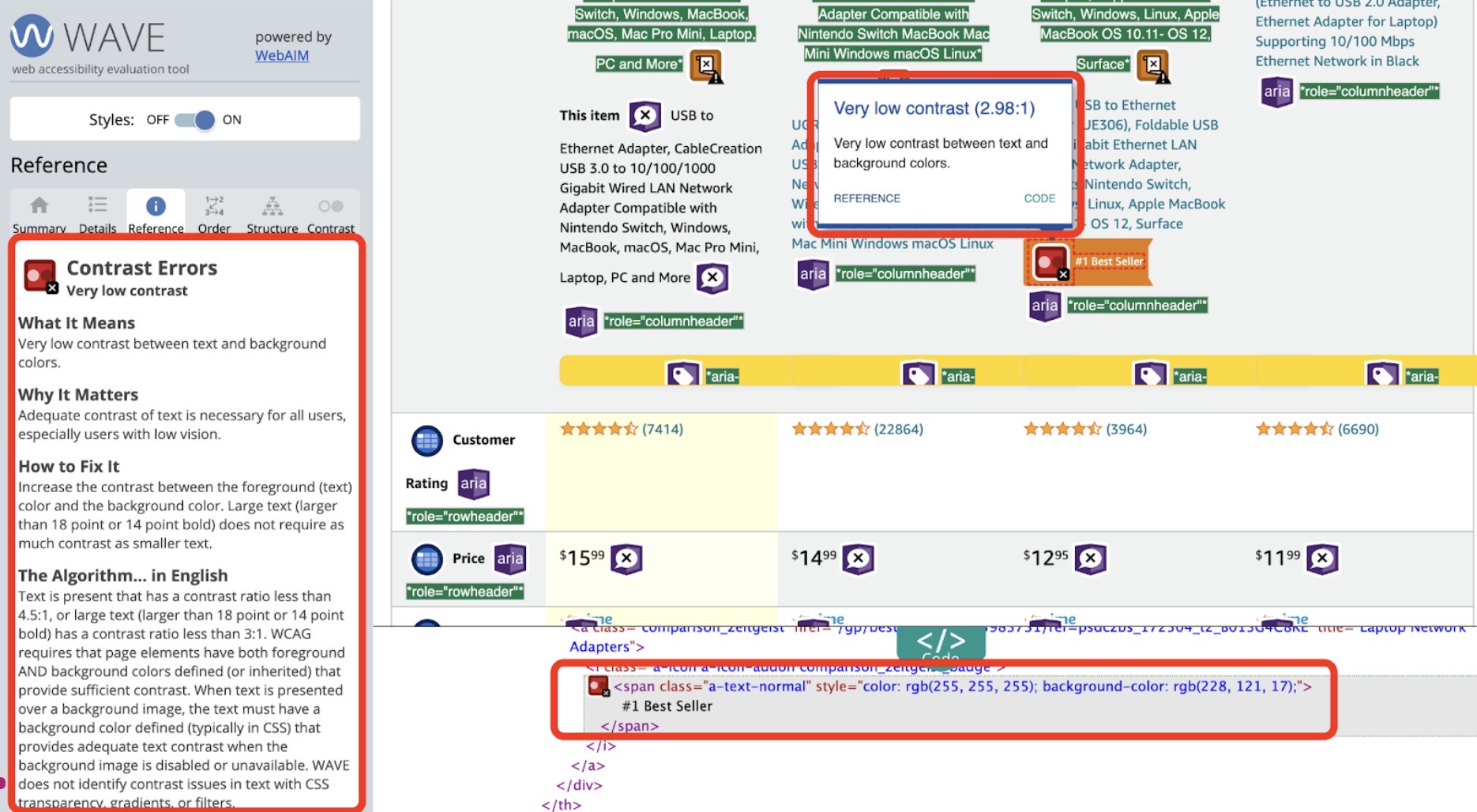Switch to the Summary tab
1477x812 pixels.
pyautogui.click(x=39, y=214)
